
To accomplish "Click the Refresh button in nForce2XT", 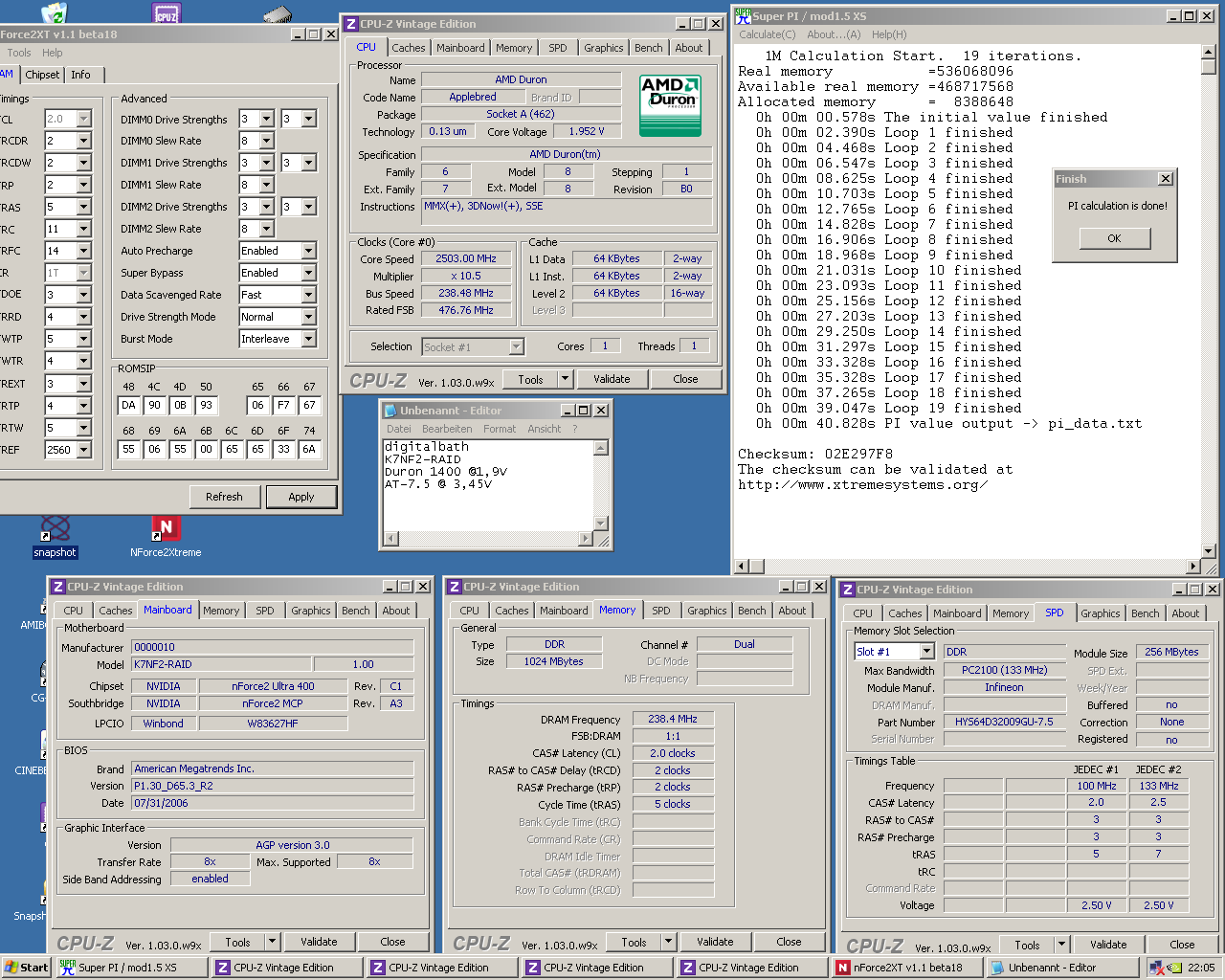I will (224, 497).
